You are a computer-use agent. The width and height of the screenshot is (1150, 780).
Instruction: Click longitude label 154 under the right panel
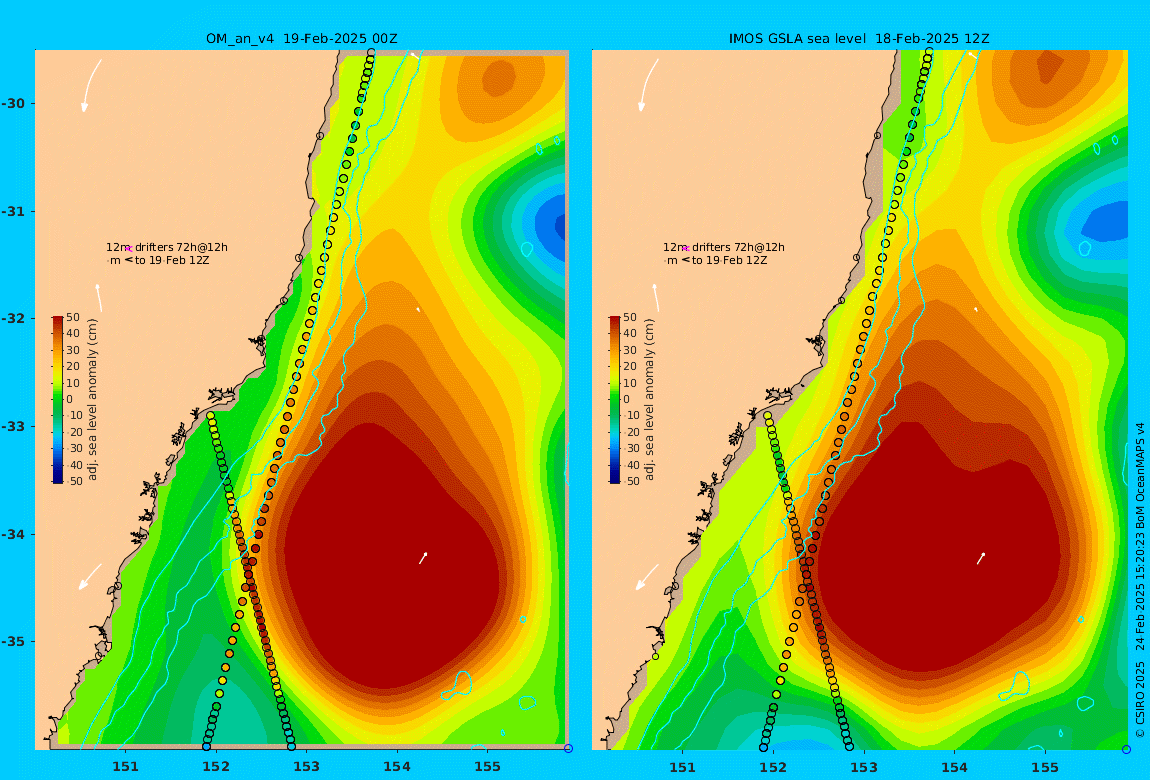click(954, 767)
